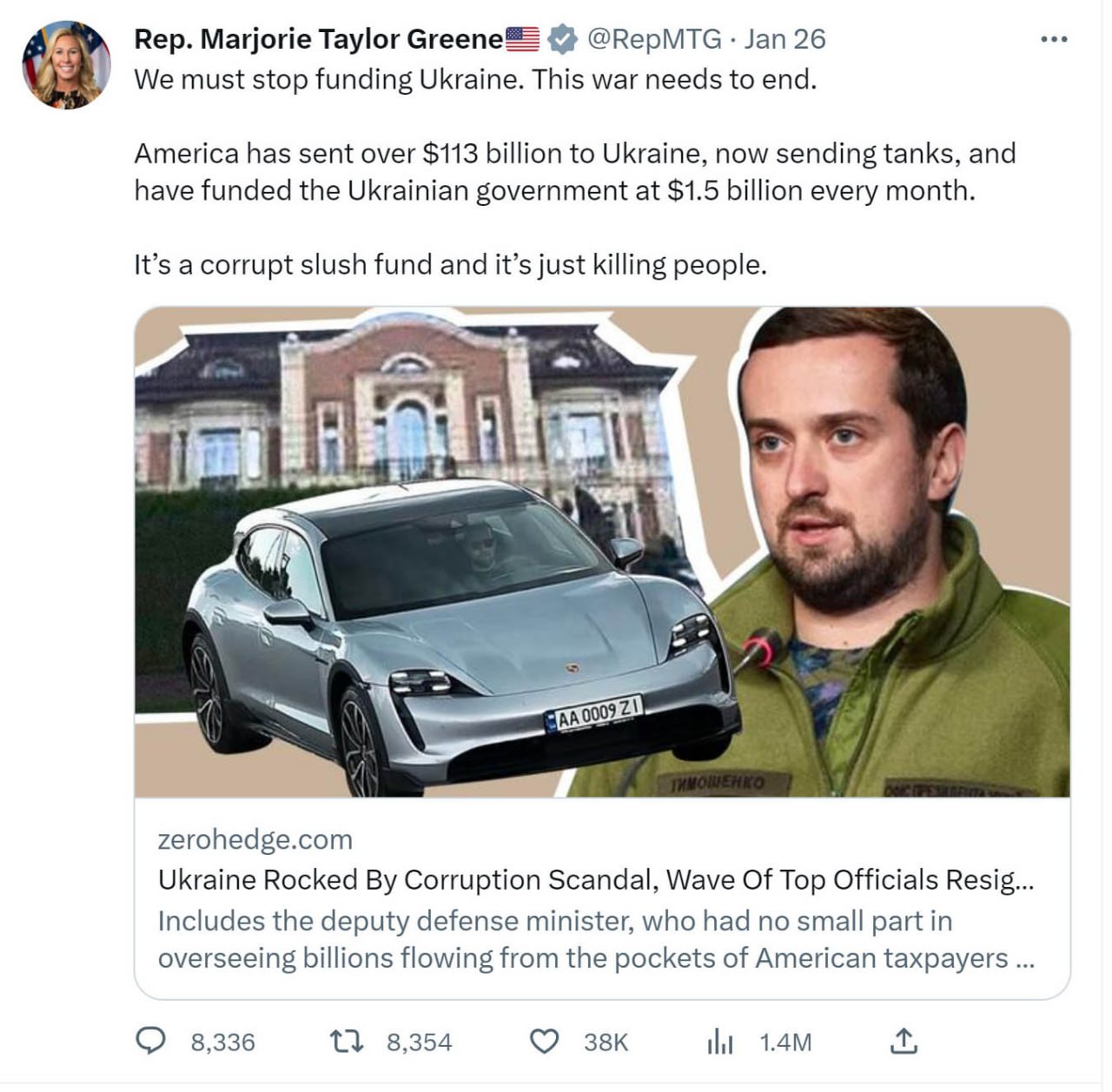Screen dimensions: 1112x1092
Task: Open the author's profile avatar photo
Action: tap(66, 65)
